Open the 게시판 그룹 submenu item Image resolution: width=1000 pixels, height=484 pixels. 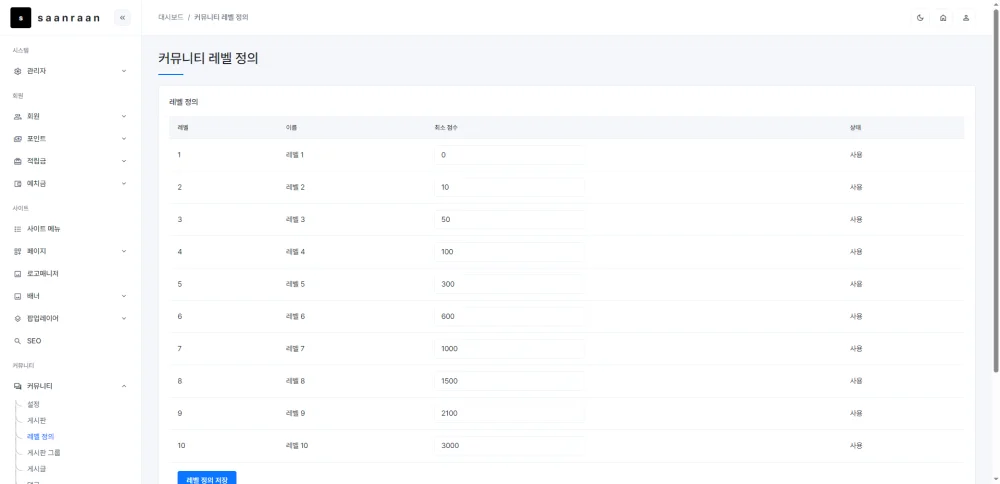click(x=44, y=453)
